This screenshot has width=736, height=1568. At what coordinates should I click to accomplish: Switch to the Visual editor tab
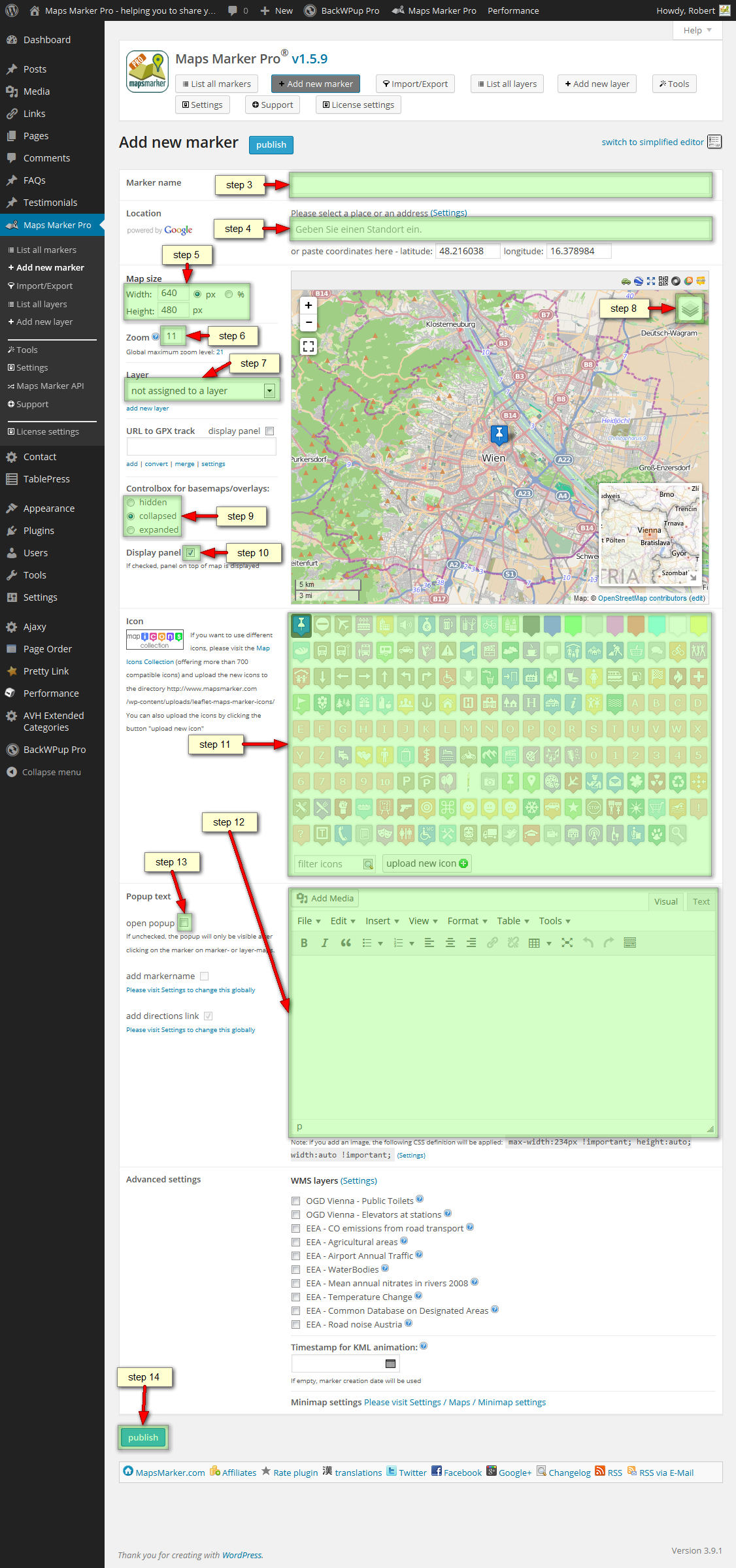click(665, 901)
